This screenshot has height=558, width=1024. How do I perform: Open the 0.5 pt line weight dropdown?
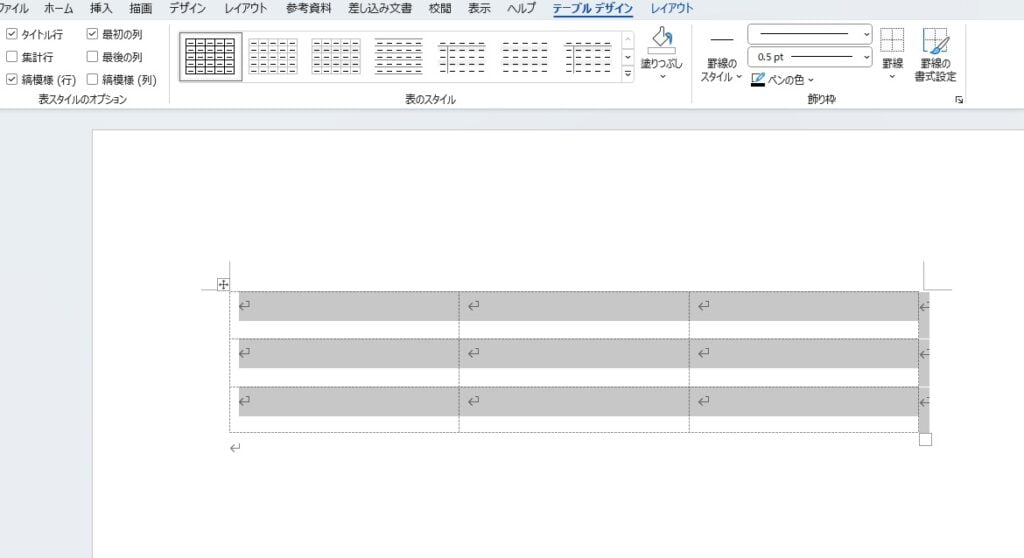pyautogui.click(x=810, y=57)
